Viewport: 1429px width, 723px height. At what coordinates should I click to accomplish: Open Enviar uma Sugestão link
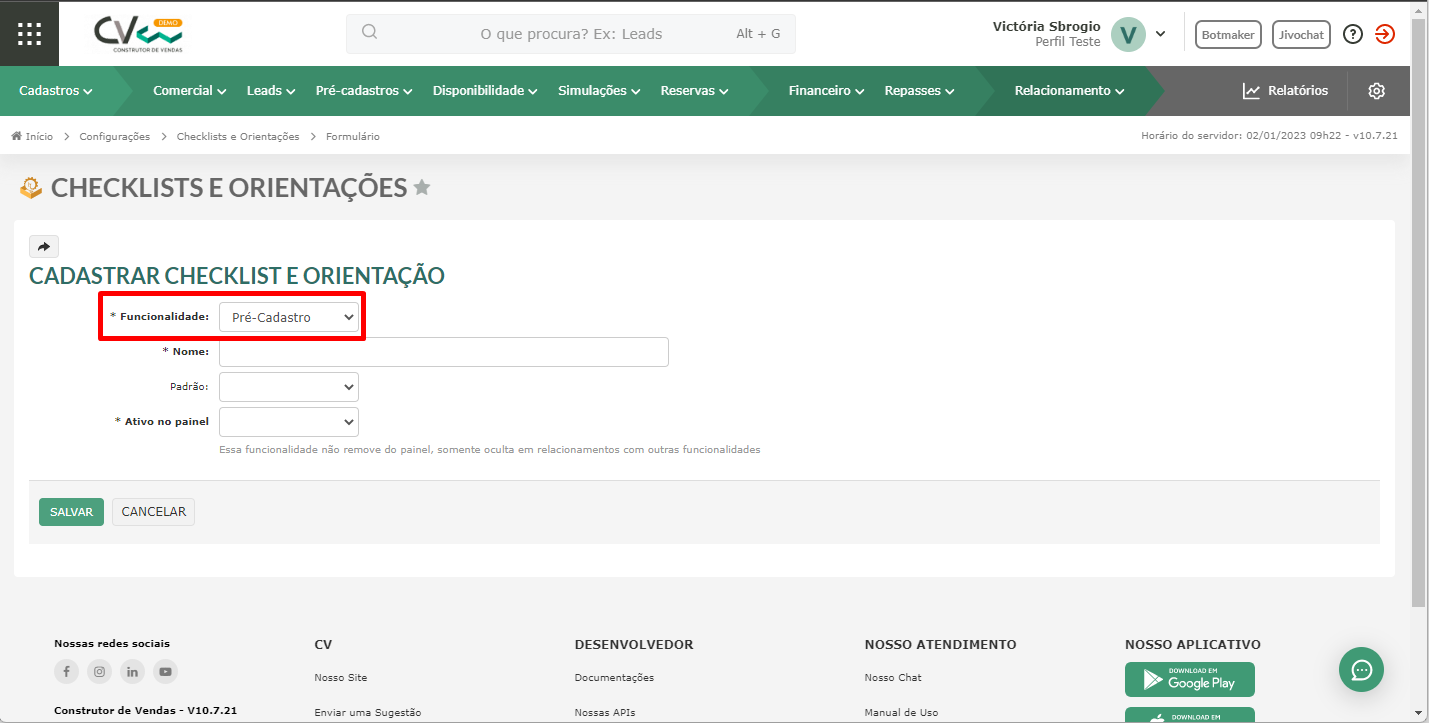click(x=367, y=713)
